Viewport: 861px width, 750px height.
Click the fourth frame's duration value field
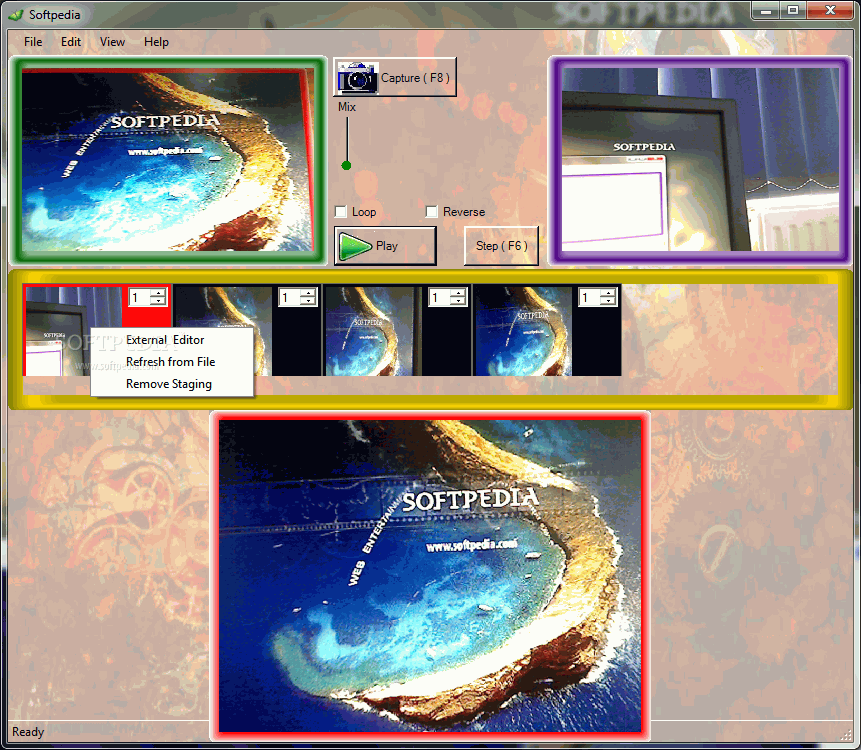591,298
